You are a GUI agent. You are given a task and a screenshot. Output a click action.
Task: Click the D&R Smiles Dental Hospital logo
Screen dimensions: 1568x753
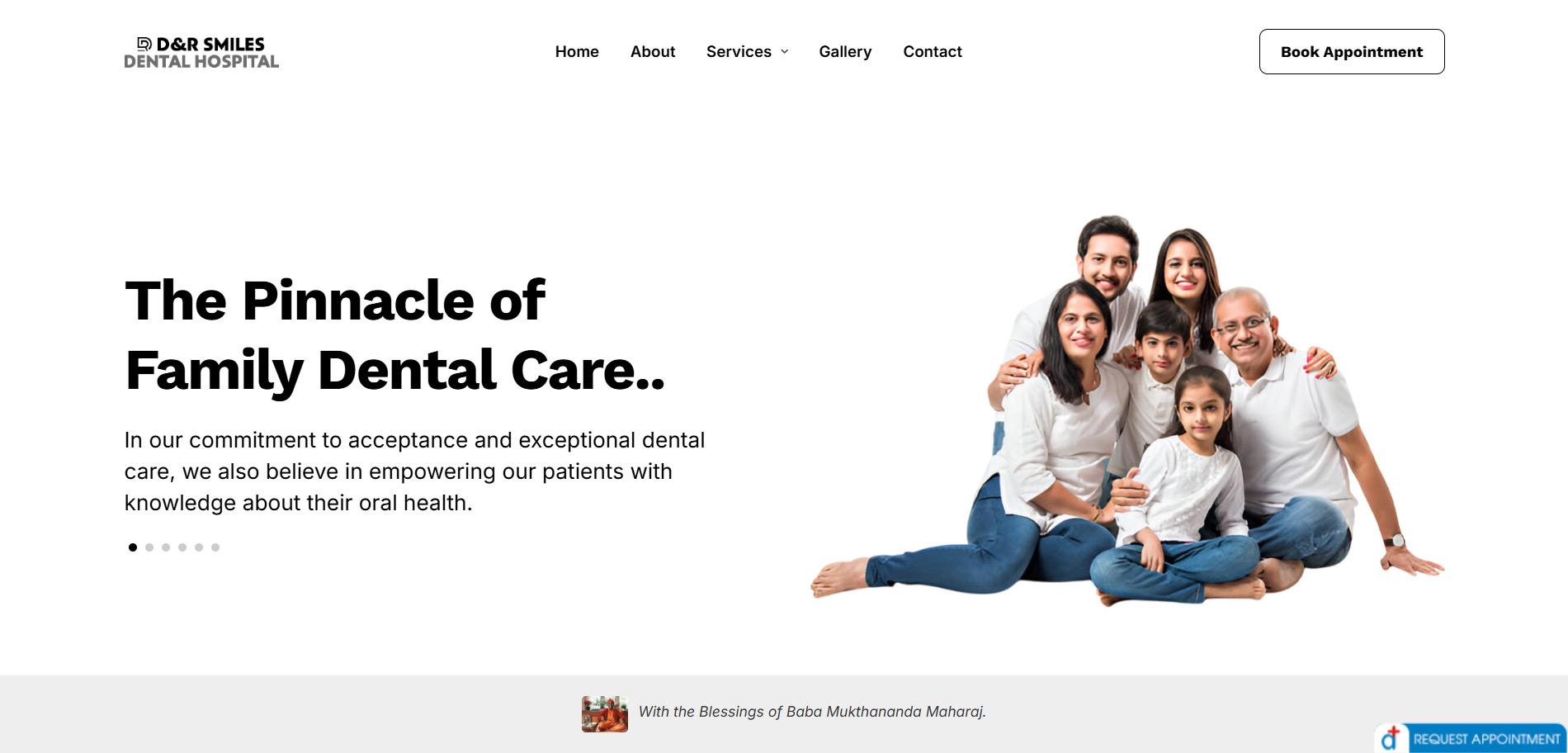pos(201,52)
